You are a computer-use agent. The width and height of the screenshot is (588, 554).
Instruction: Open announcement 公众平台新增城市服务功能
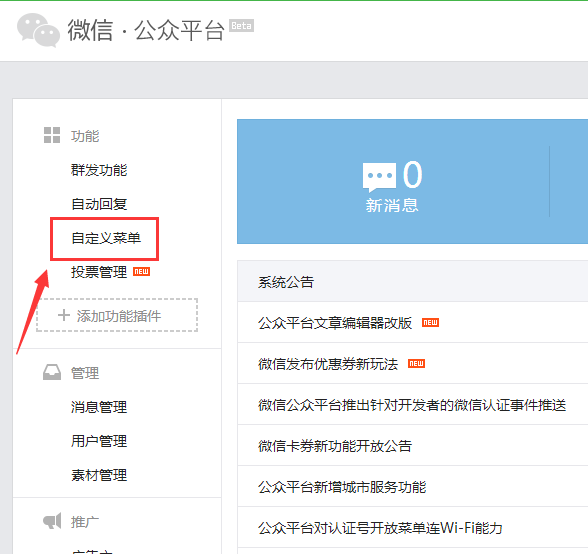[x=342, y=487]
